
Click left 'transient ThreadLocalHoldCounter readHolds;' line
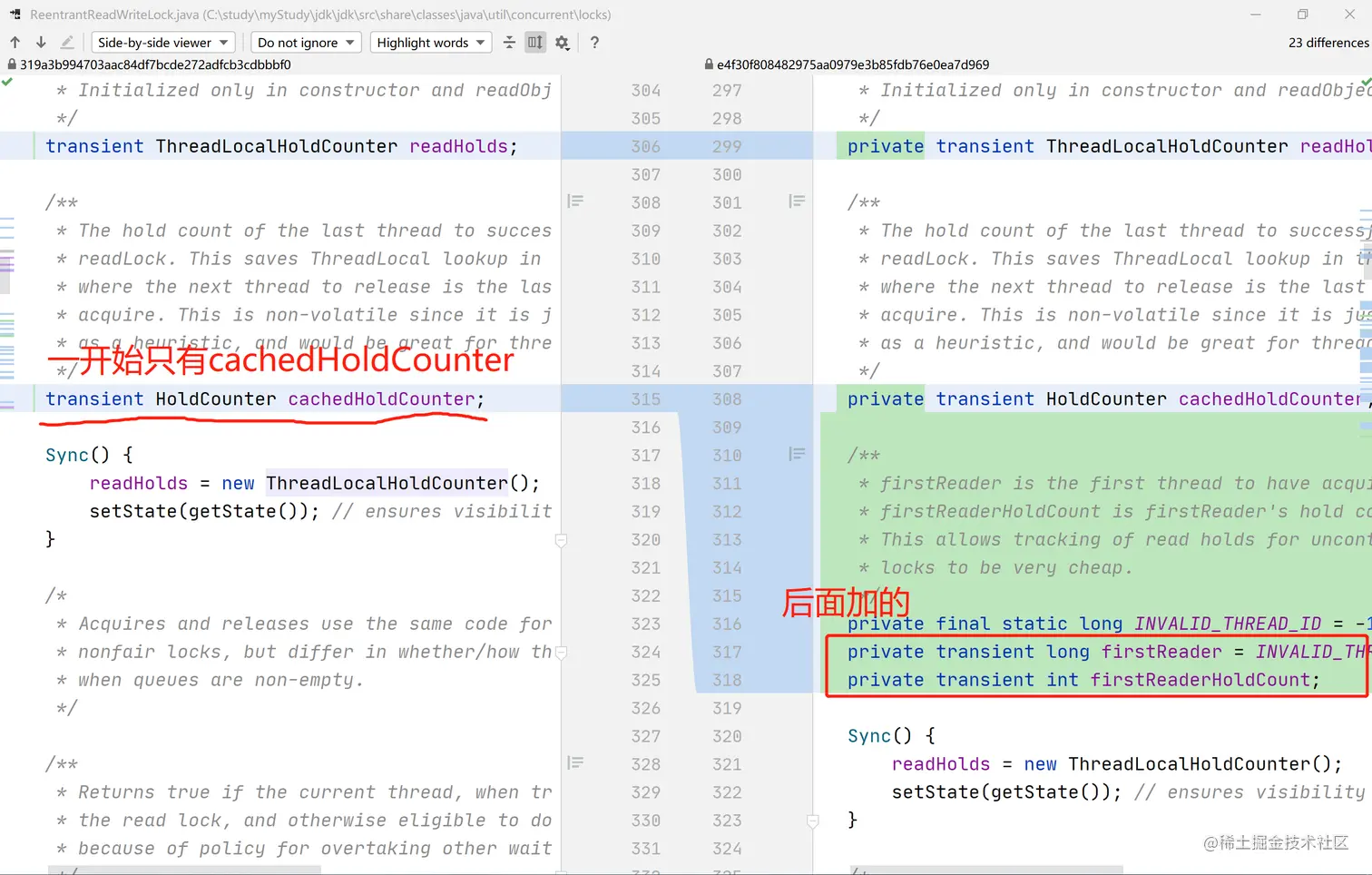coord(281,146)
